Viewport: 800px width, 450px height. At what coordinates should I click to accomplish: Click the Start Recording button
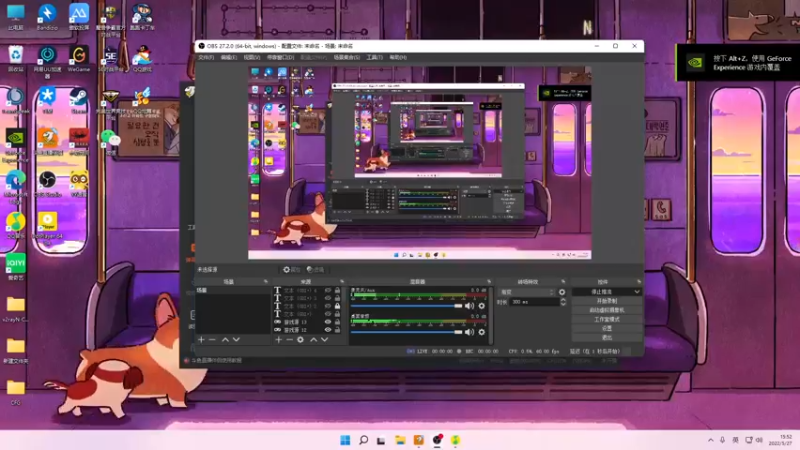pyautogui.click(x=607, y=301)
